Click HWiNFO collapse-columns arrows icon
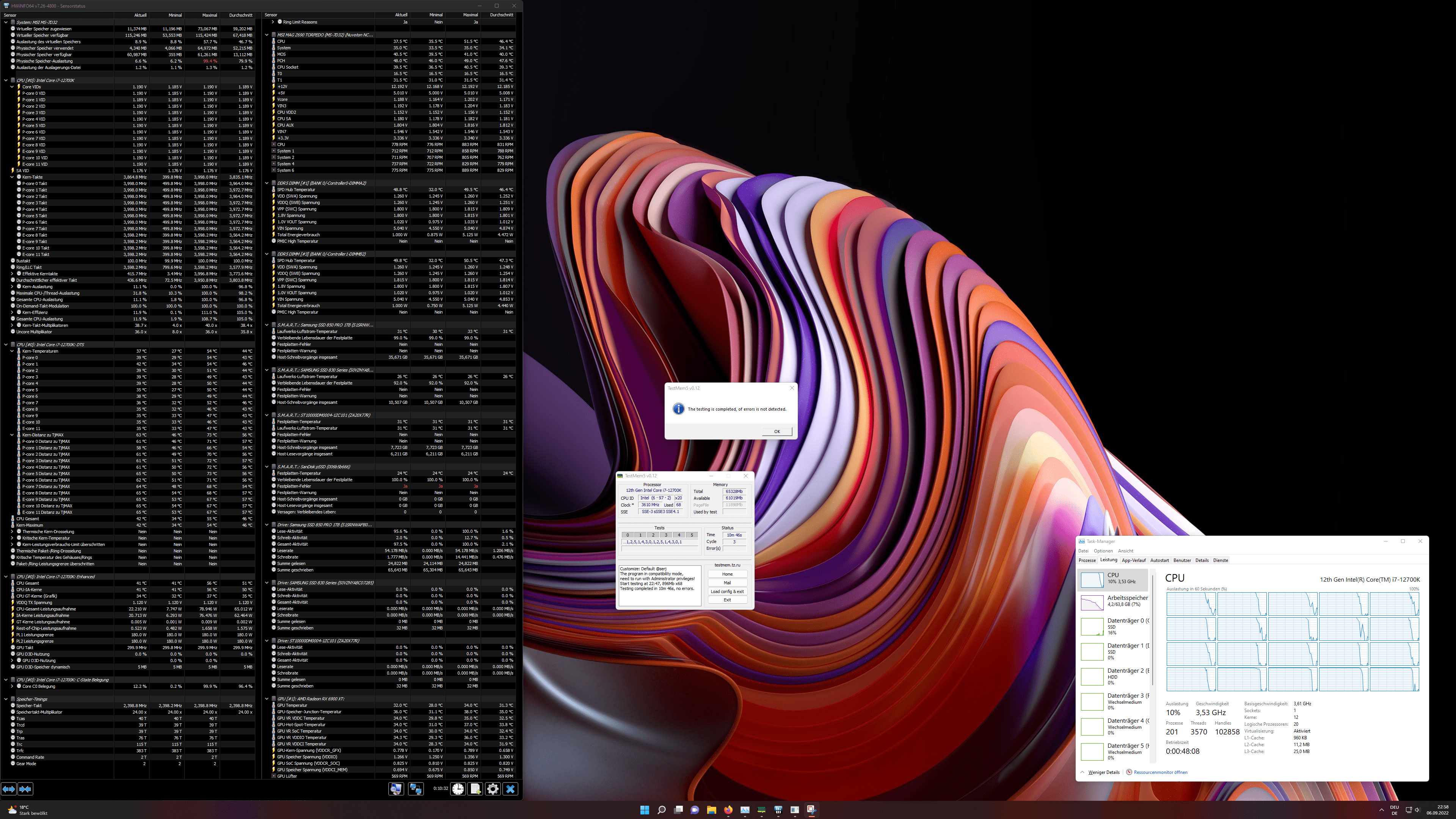The width and height of the screenshot is (1456, 819). [x=25, y=789]
